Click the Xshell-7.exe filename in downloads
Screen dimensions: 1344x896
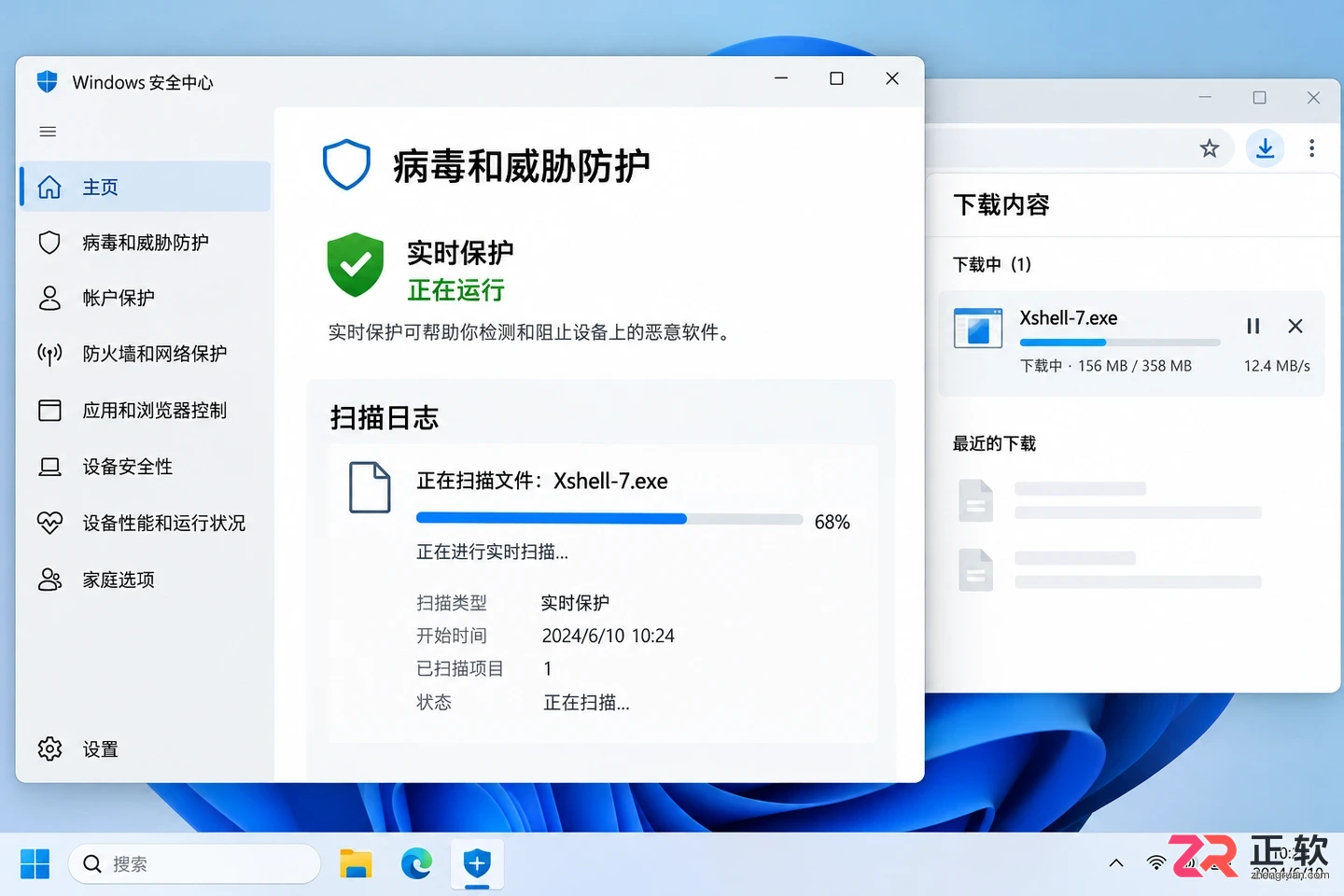[x=1068, y=317]
